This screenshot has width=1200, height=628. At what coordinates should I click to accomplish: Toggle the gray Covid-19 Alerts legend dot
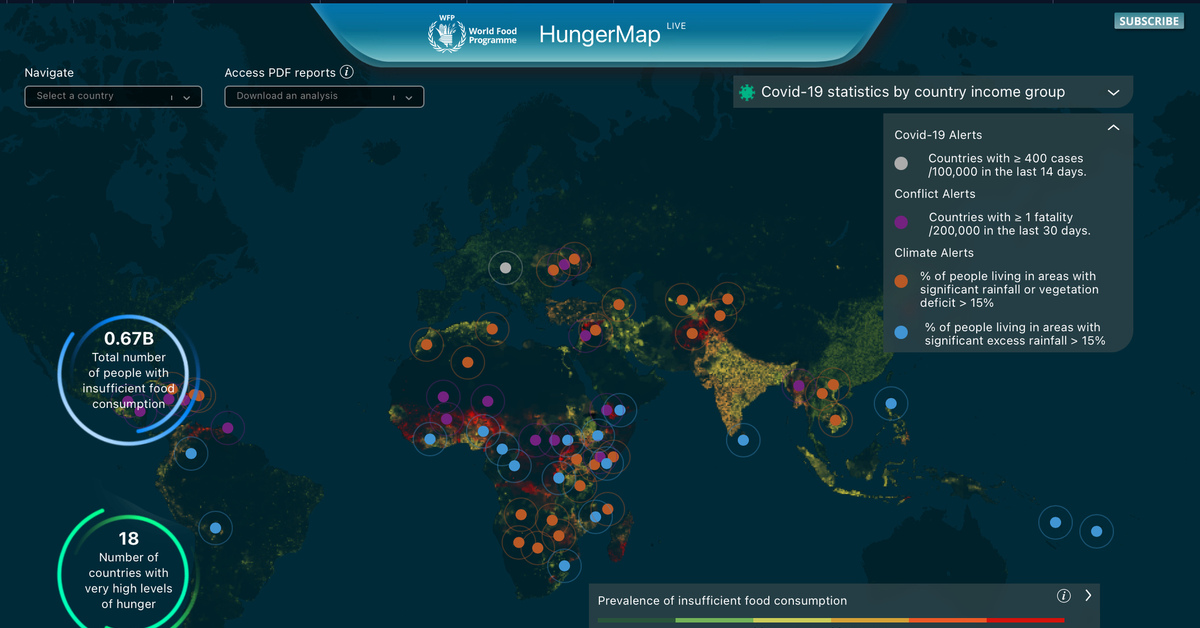pyautogui.click(x=900, y=163)
